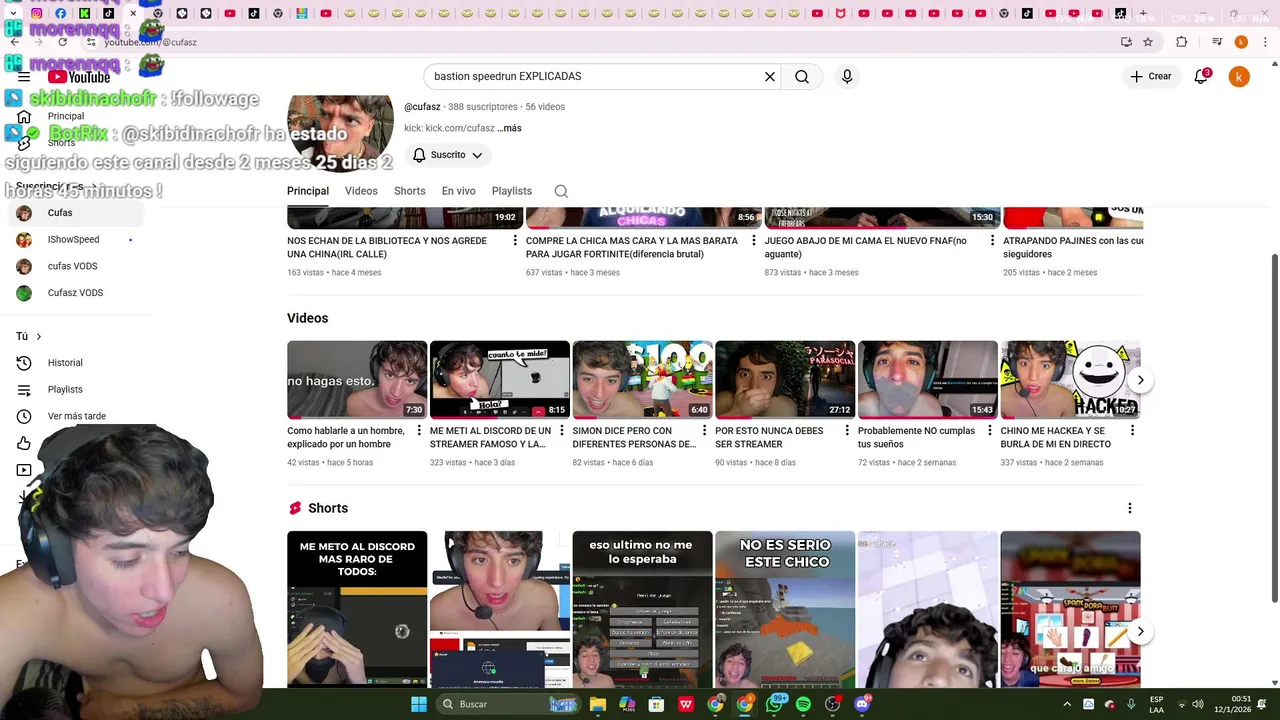This screenshot has height=720, width=1280.
Task: Open video titled SIMON DICE PERO CON DIFERENTES PERSONAS
Action: [x=634, y=437]
